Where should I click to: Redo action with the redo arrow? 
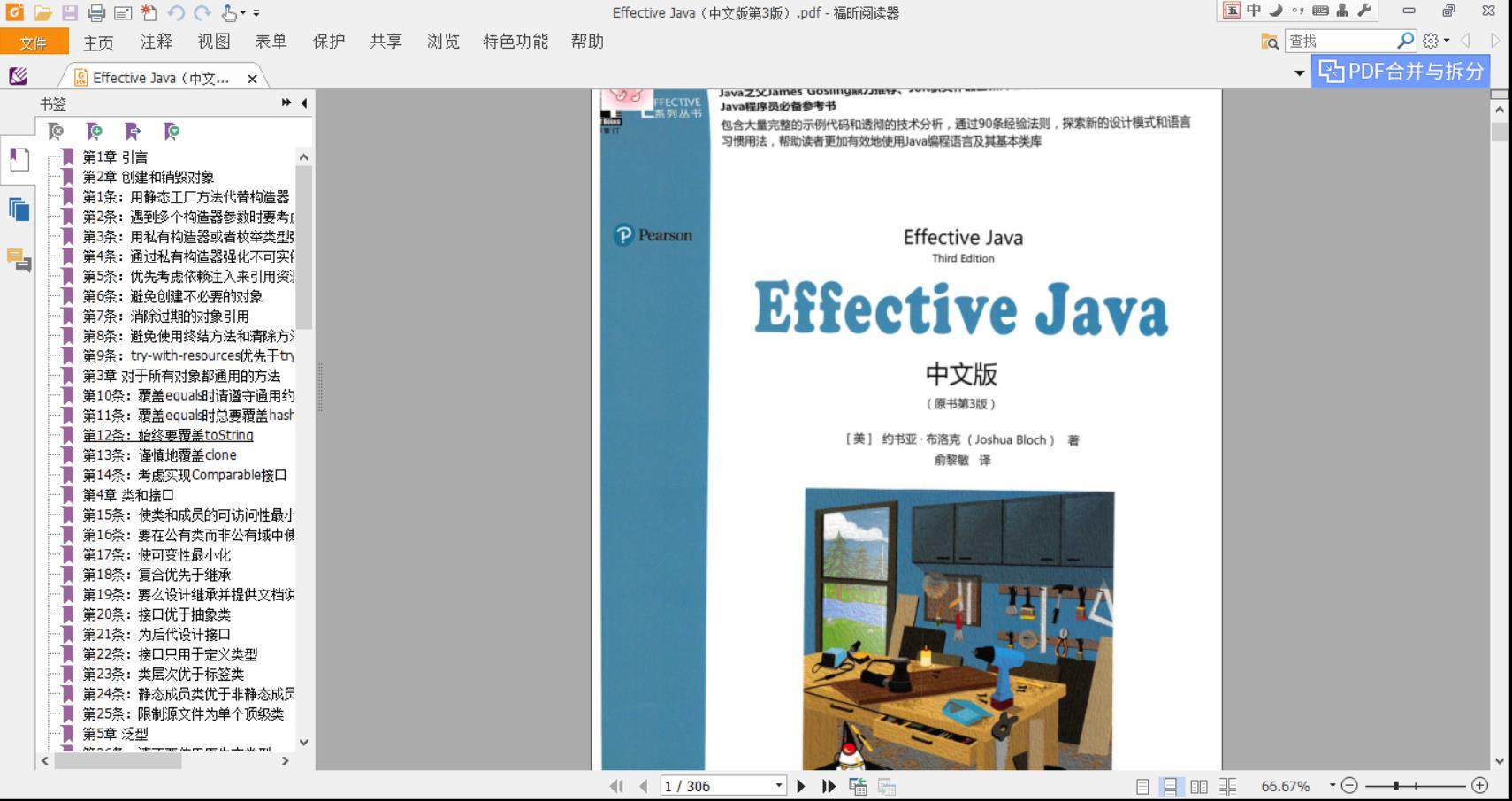point(202,12)
